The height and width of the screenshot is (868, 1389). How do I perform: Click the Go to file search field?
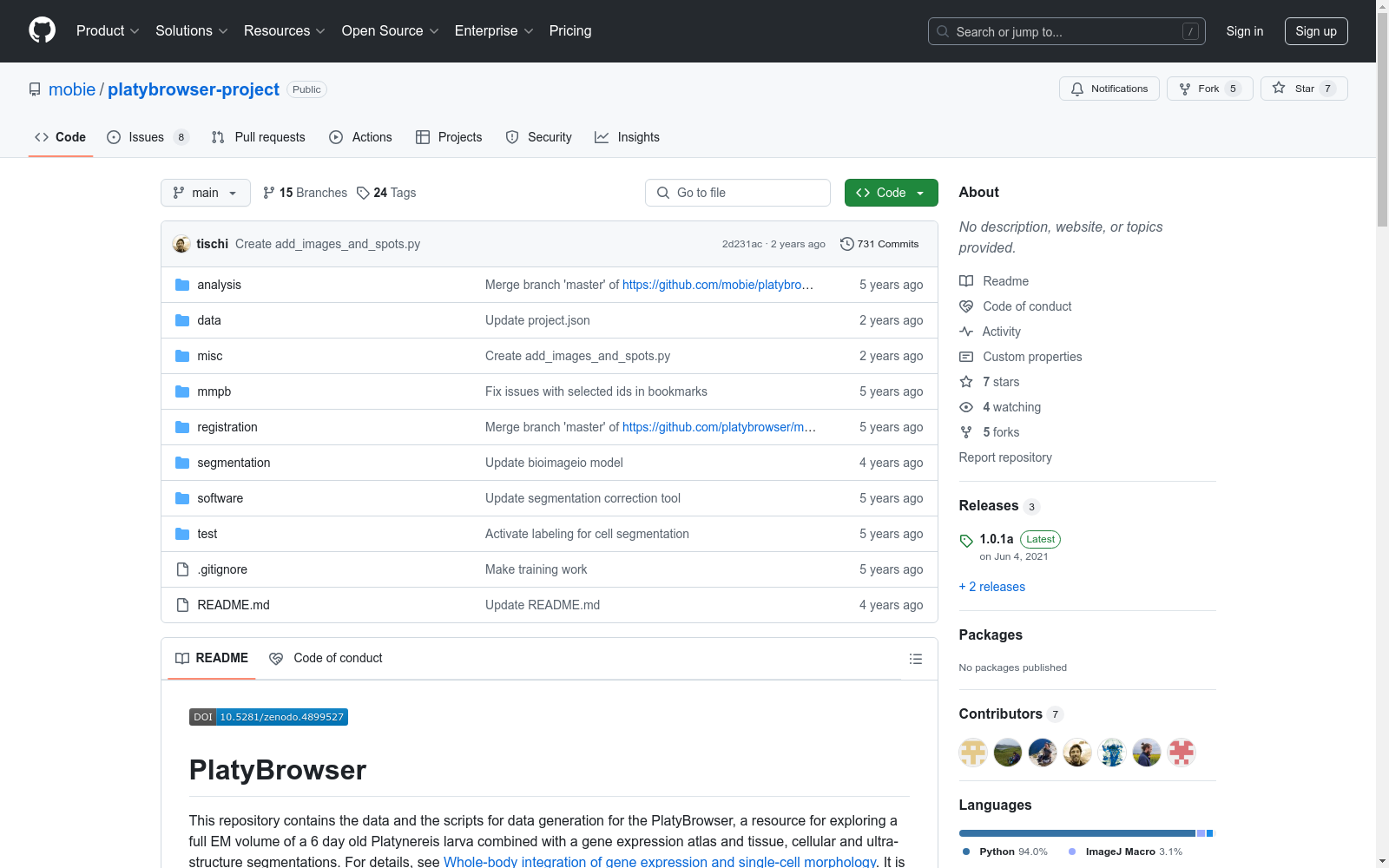[x=738, y=193]
